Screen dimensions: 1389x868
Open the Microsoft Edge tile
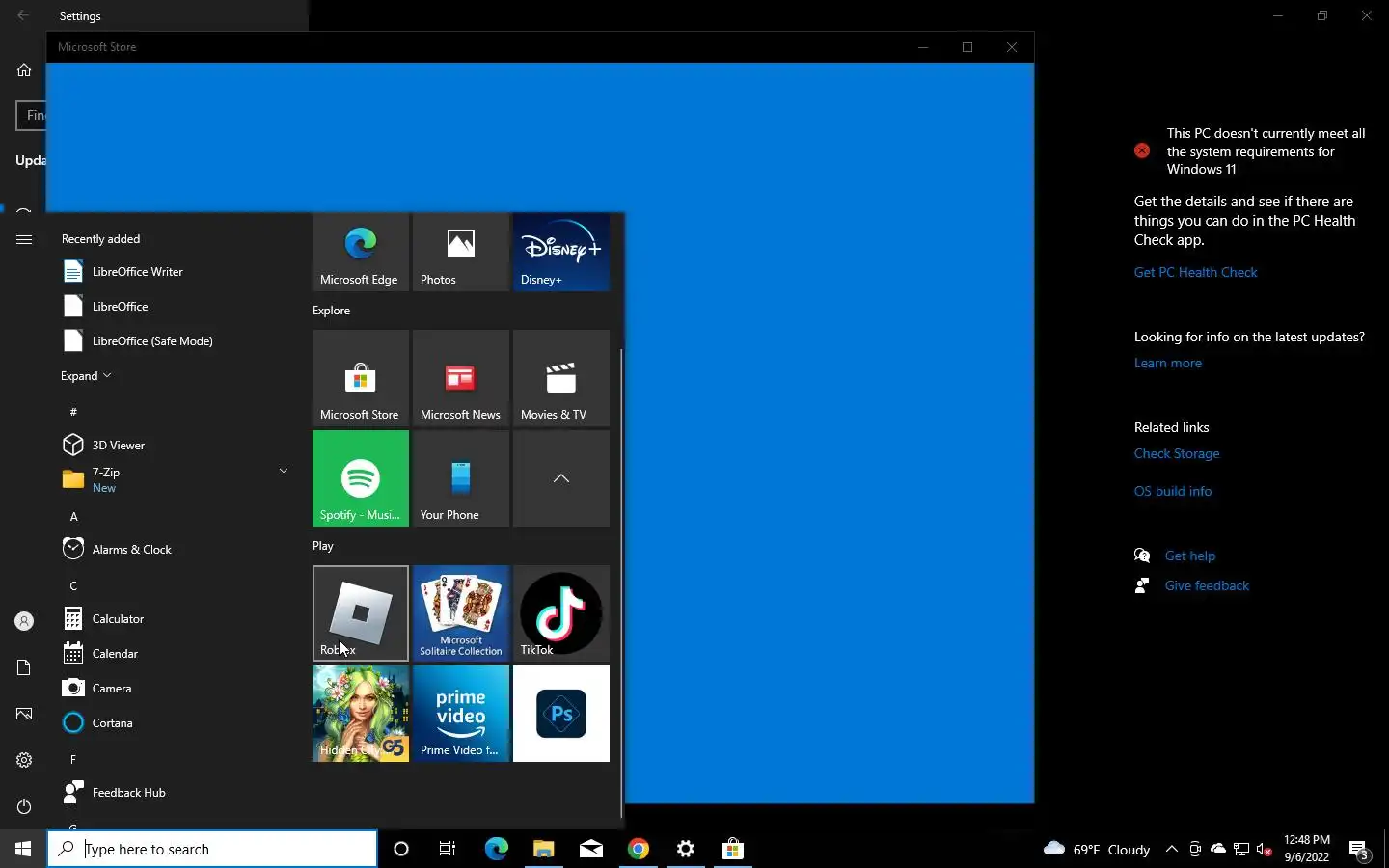tap(361, 252)
